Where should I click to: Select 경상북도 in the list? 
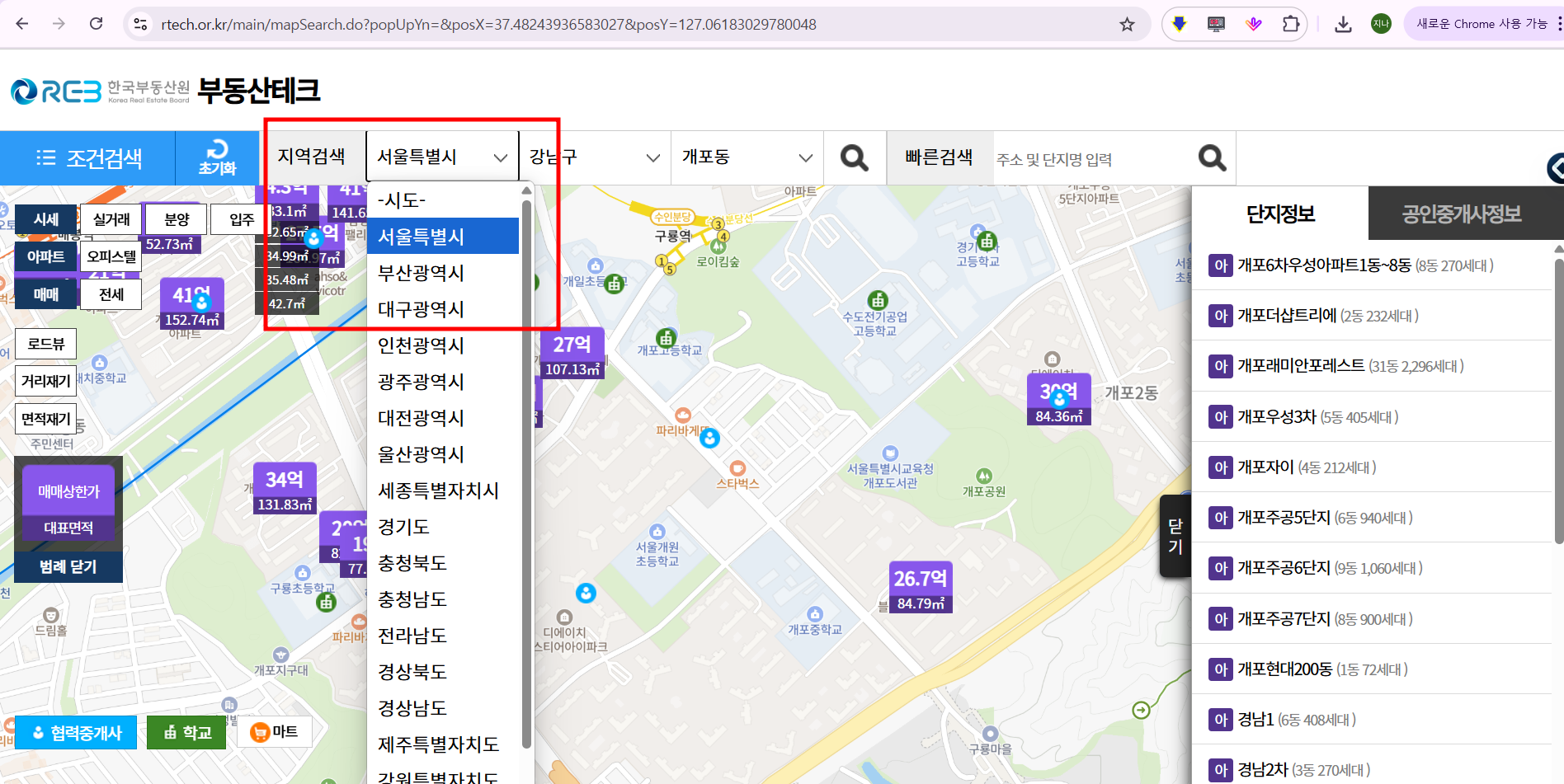click(443, 672)
